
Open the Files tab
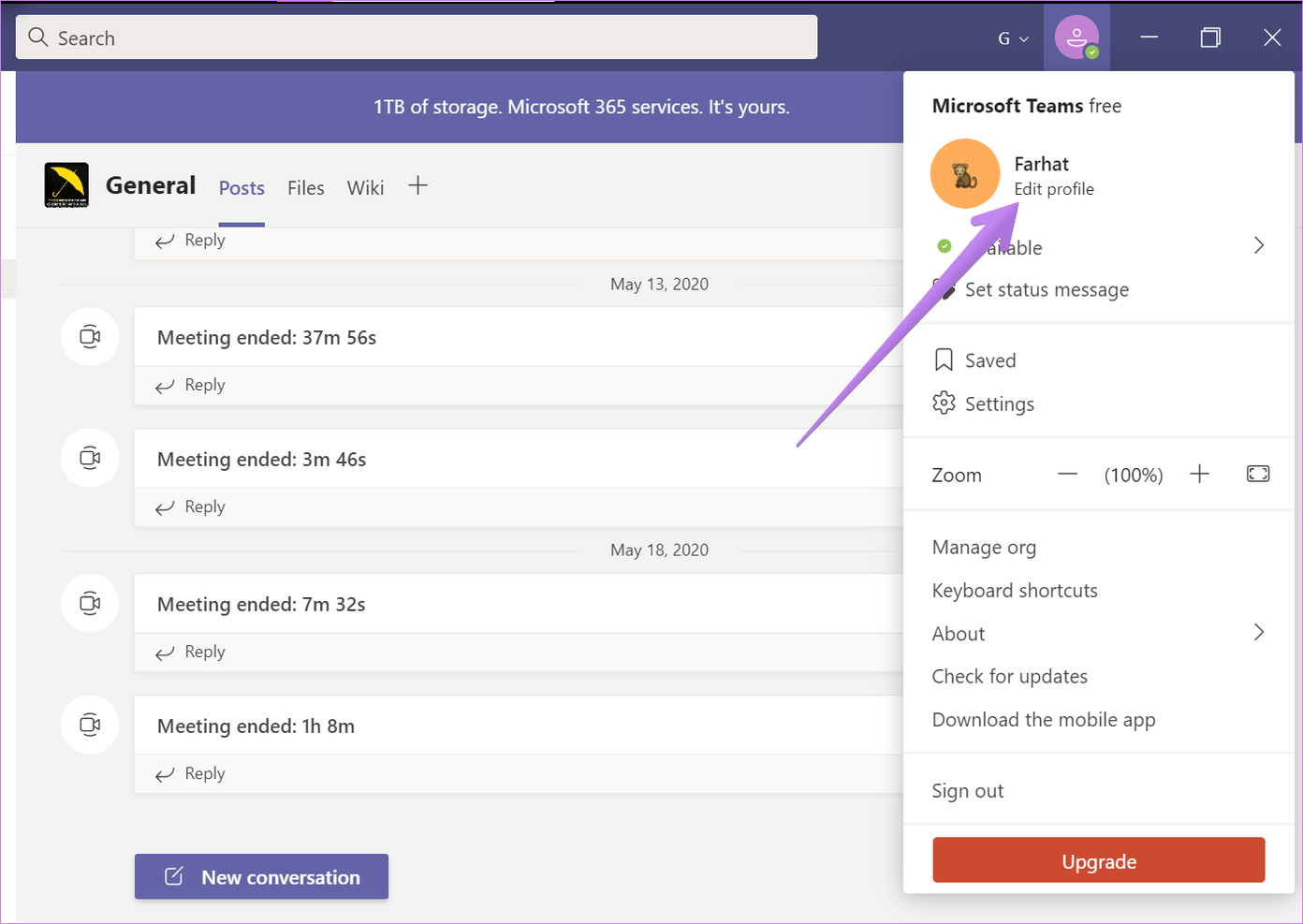[306, 188]
